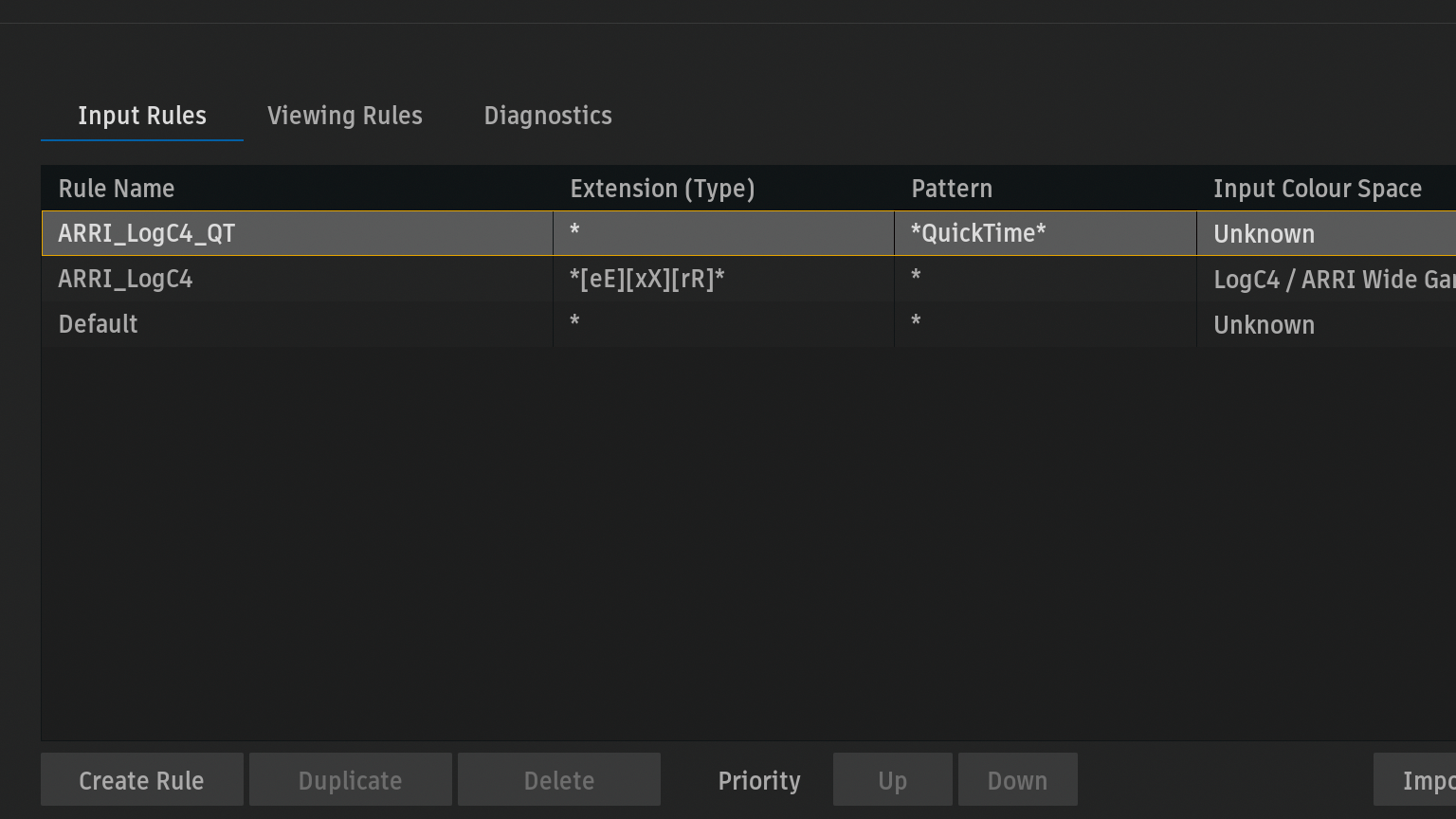Switch to the Viewing Rules tab
This screenshot has width=1456, height=819.
pos(344,116)
